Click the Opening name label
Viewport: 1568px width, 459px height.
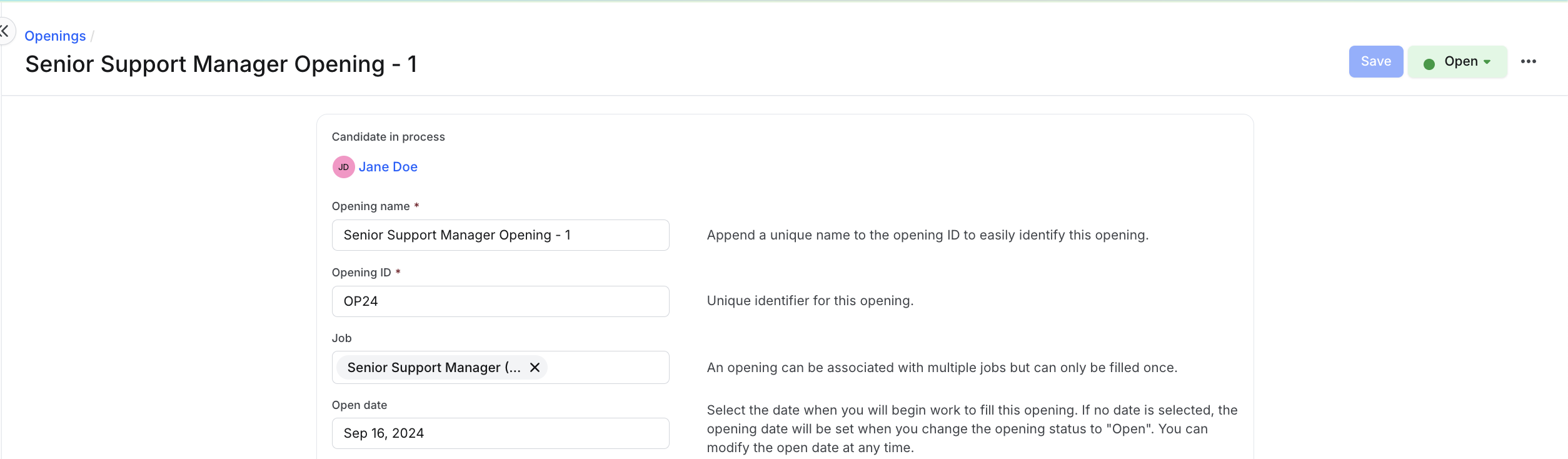tap(371, 206)
